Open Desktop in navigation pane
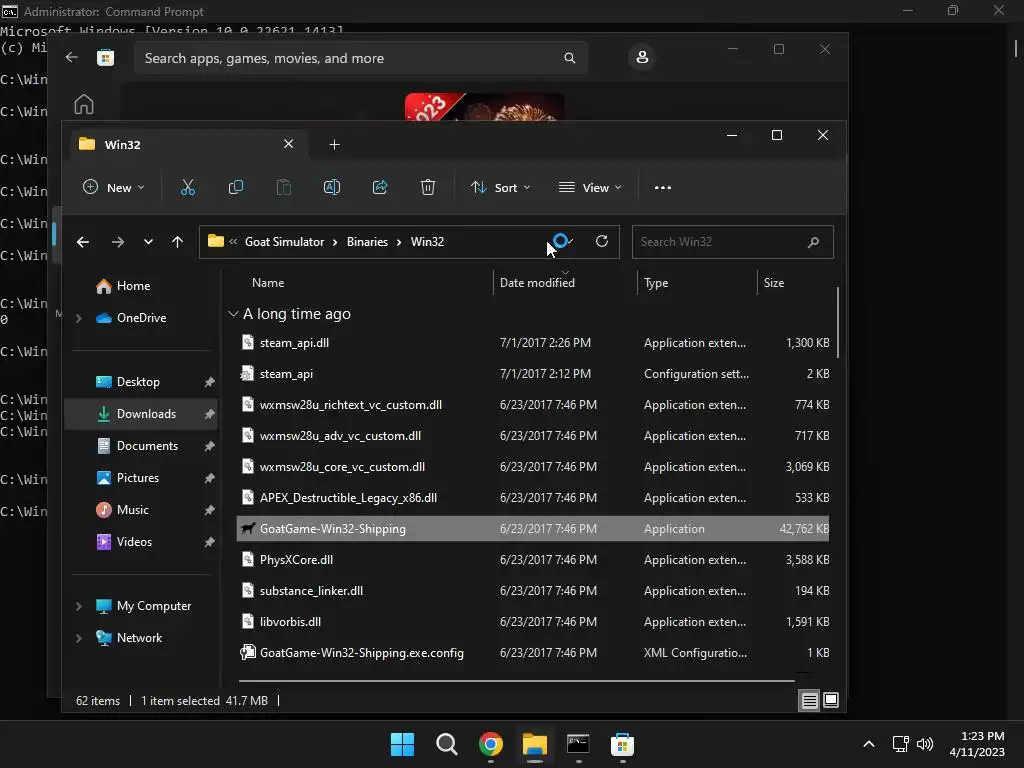Image resolution: width=1024 pixels, height=768 pixels. click(138, 382)
